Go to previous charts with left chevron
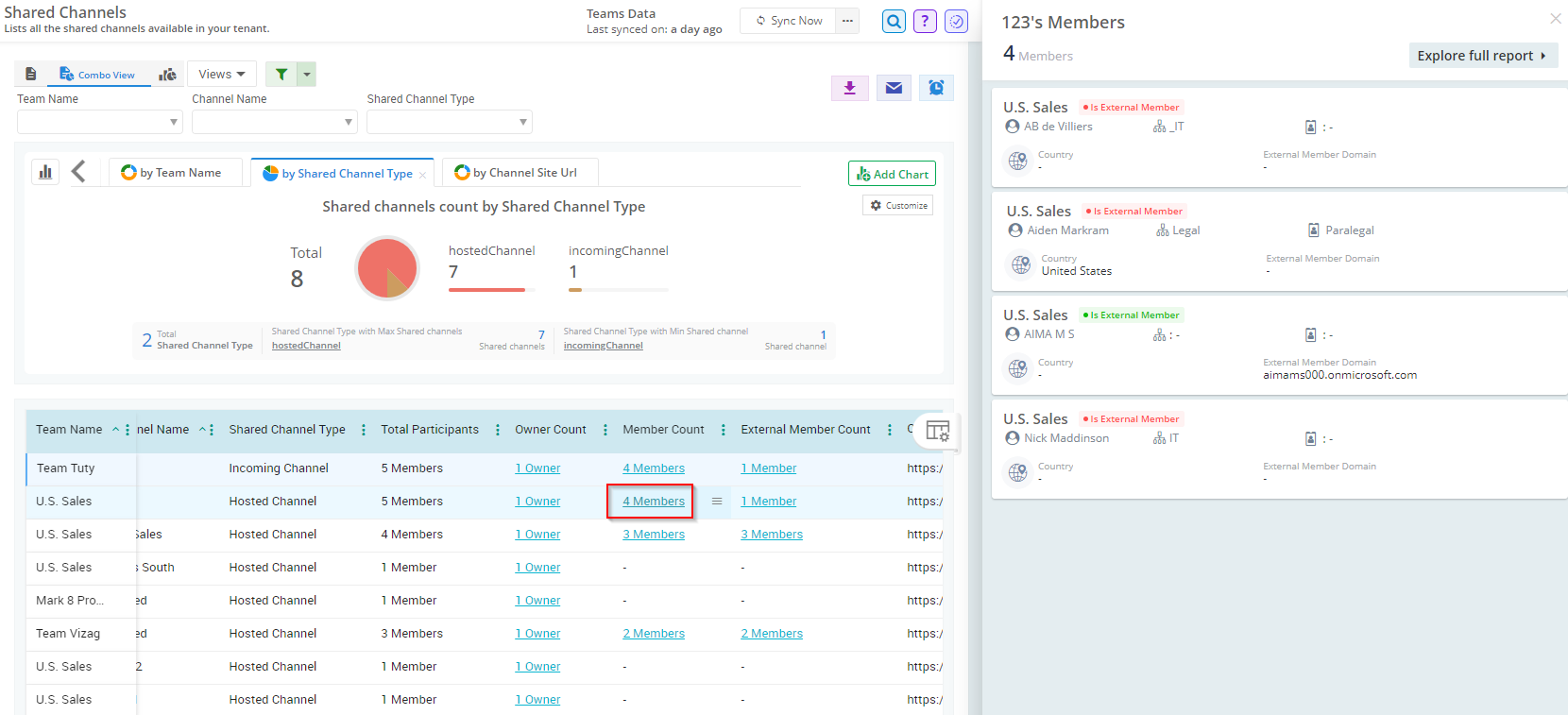 pos(78,171)
